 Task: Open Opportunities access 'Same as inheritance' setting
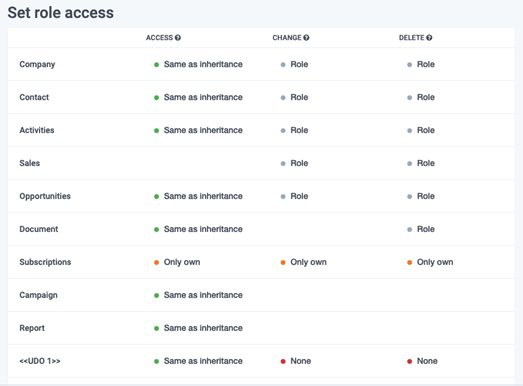(x=198, y=196)
